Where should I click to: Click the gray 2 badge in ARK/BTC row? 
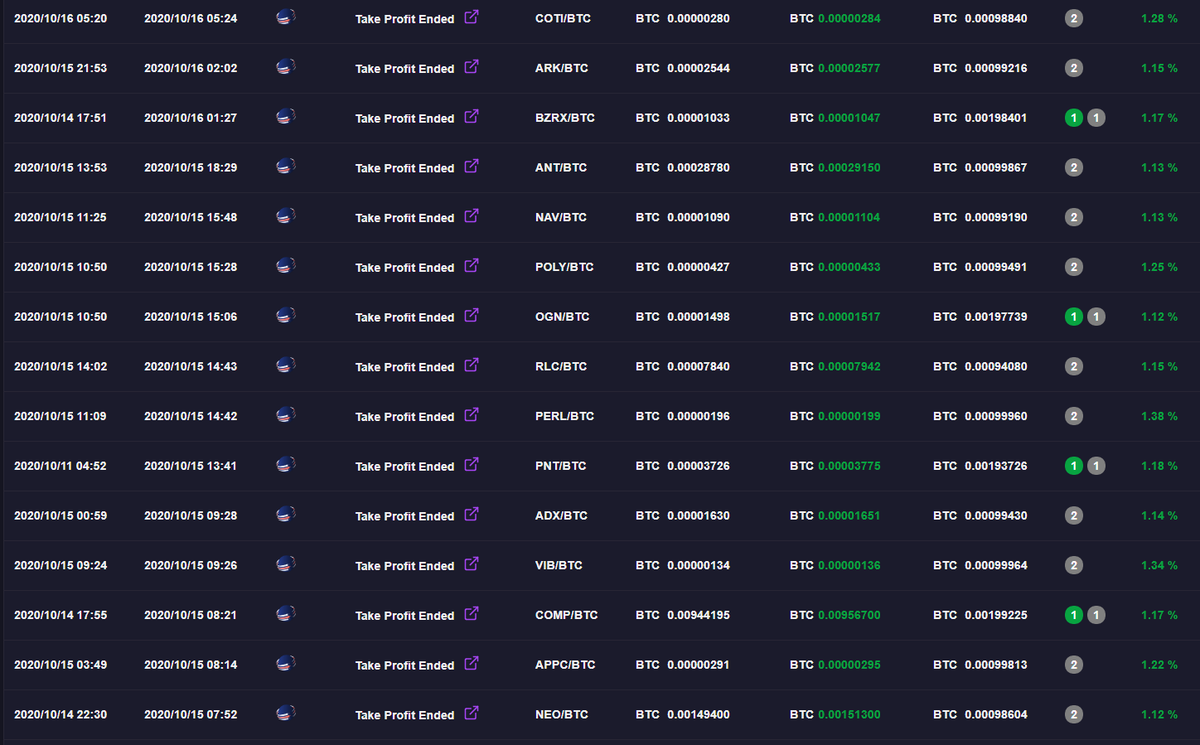click(x=1074, y=69)
